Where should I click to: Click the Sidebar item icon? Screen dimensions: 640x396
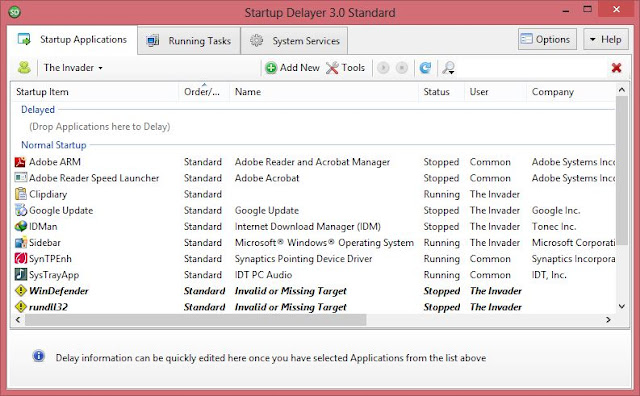coord(20,242)
